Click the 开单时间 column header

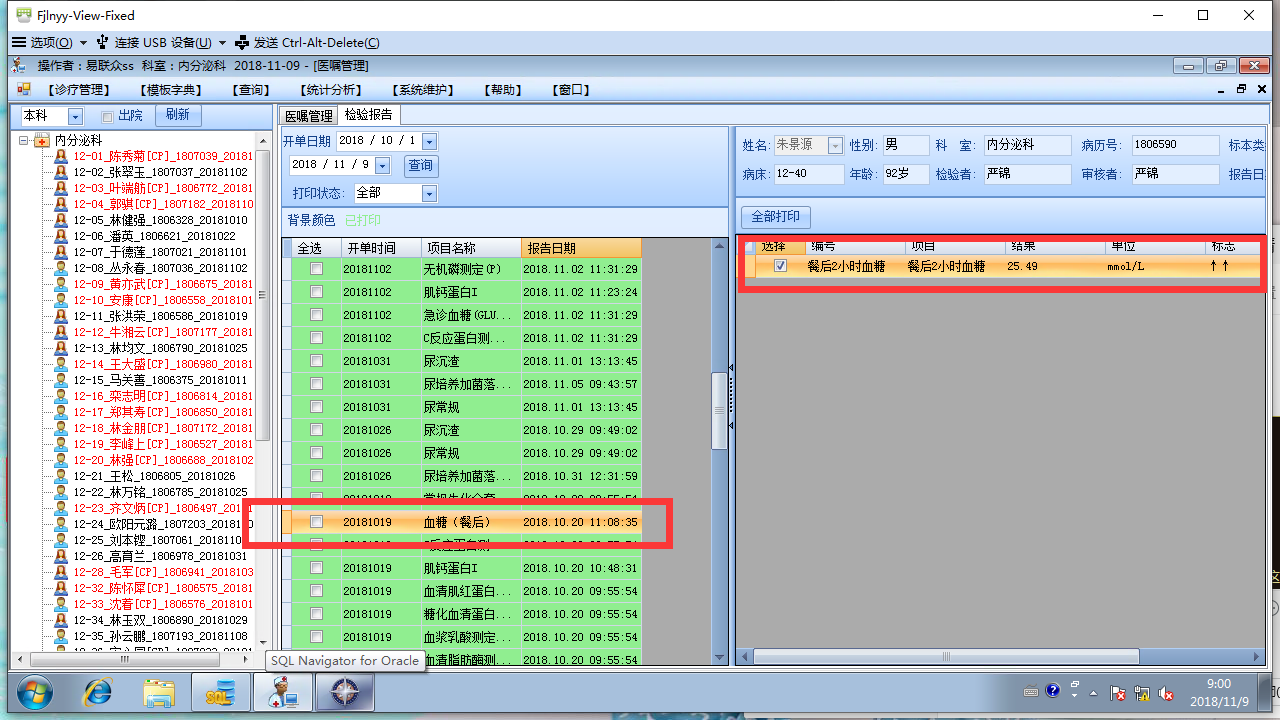click(x=381, y=248)
